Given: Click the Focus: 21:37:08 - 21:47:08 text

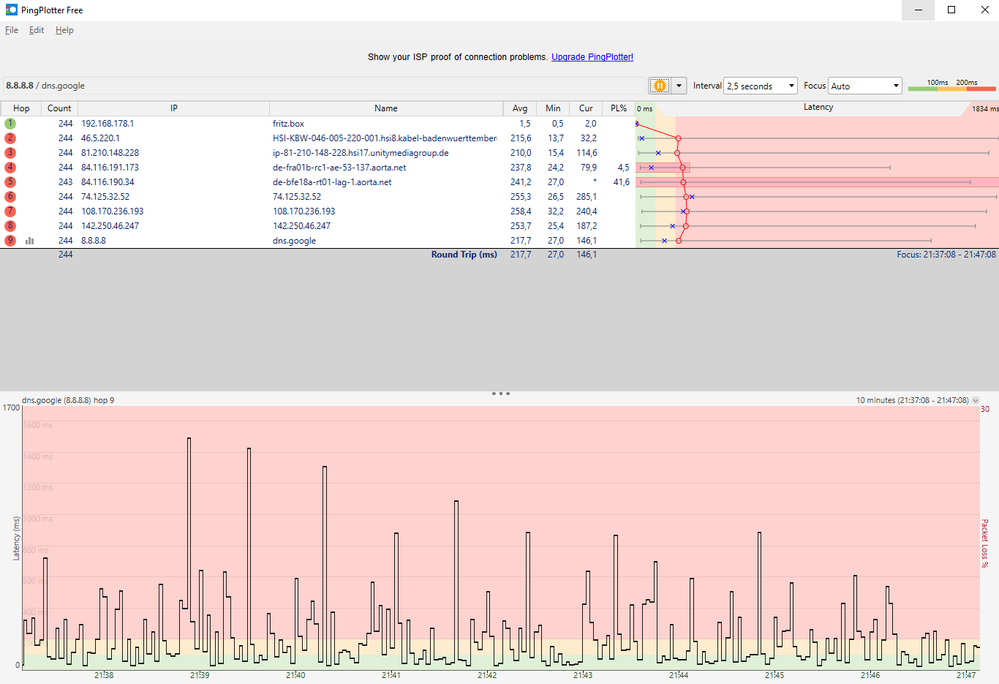Looking at the screenshot, I should pos(946,255).
